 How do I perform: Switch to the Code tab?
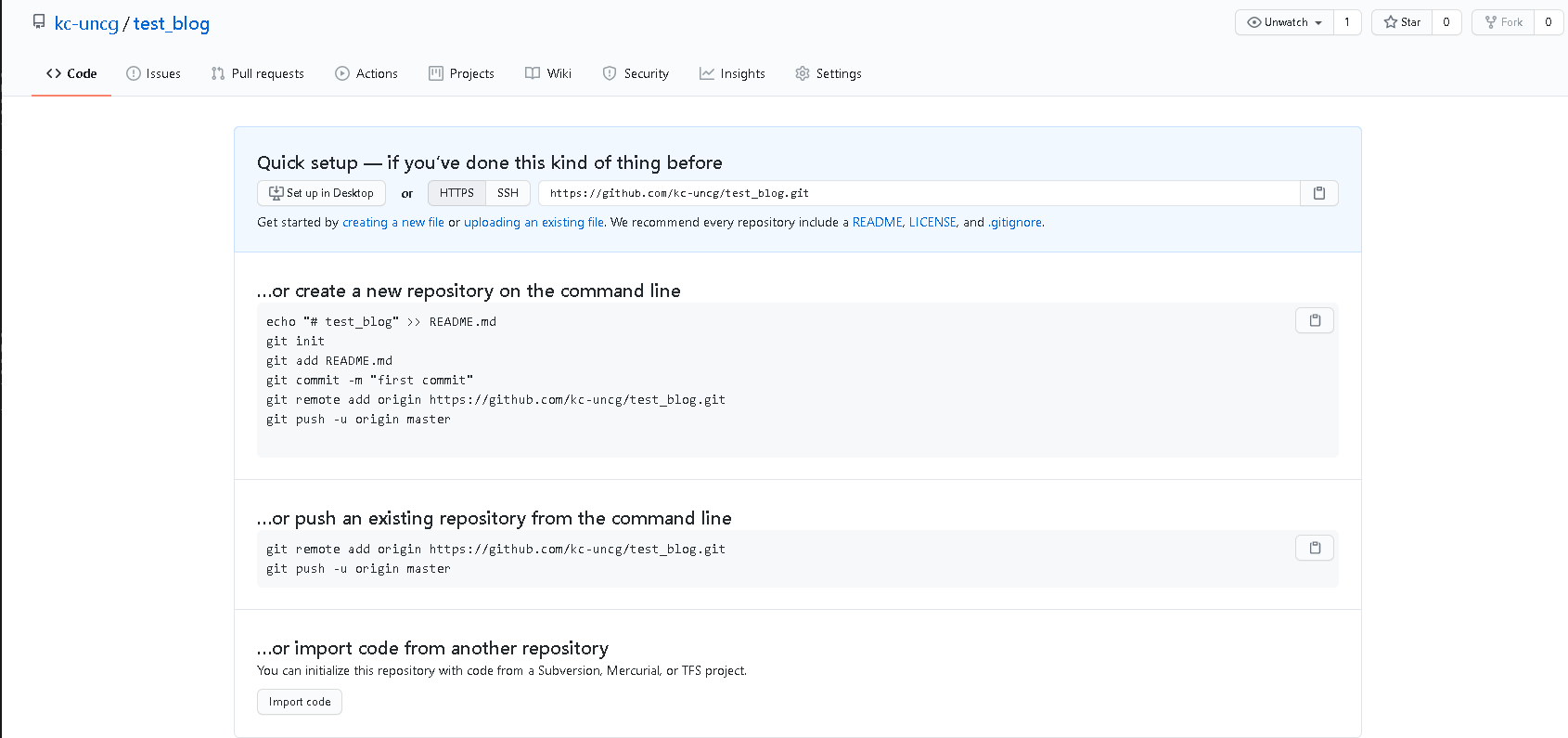point(71,73)
